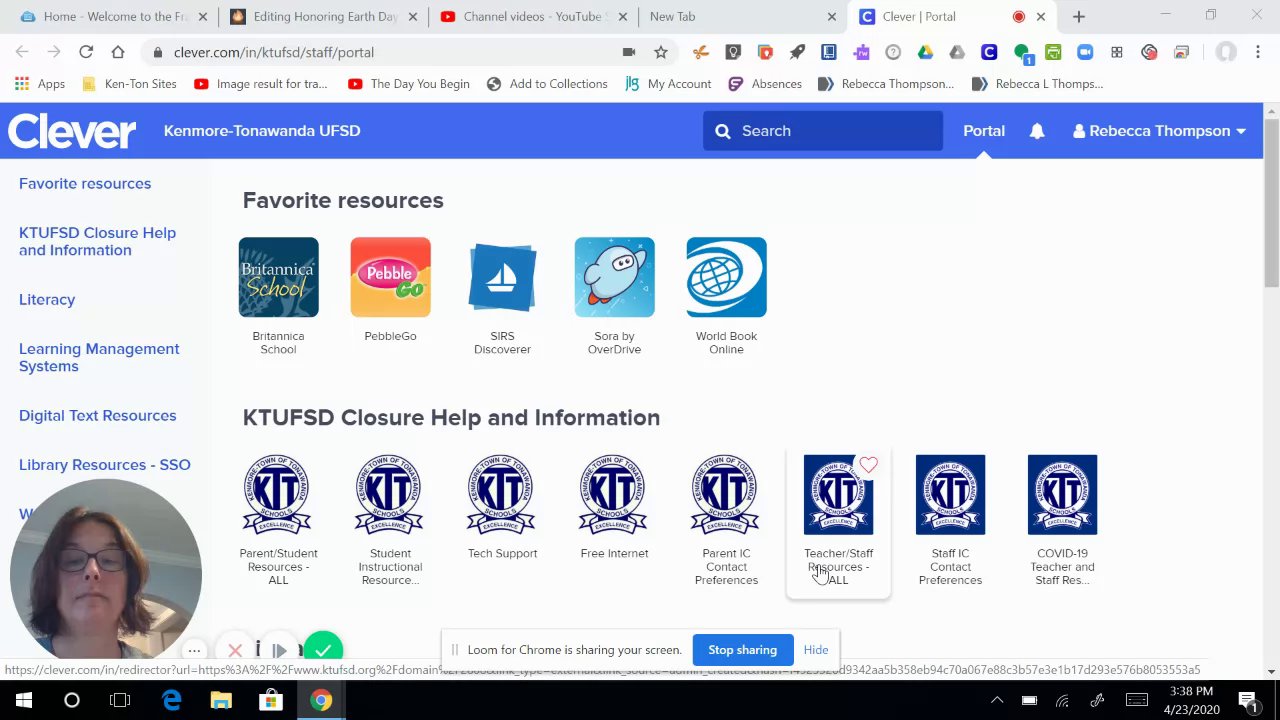The width and height of the screenshot is (1280, 720).
Task: Go to the browser home page
Action: (118, 52)
